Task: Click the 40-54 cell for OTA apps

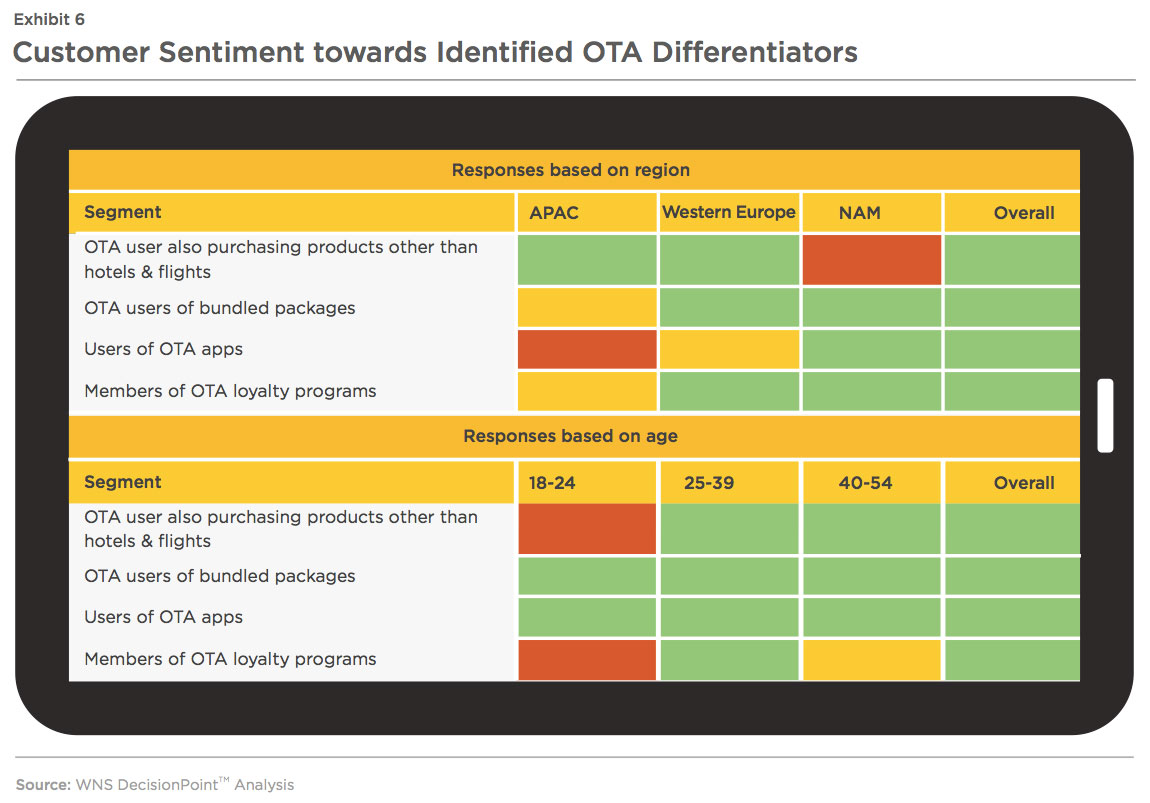Action: [x=871, y=617]
